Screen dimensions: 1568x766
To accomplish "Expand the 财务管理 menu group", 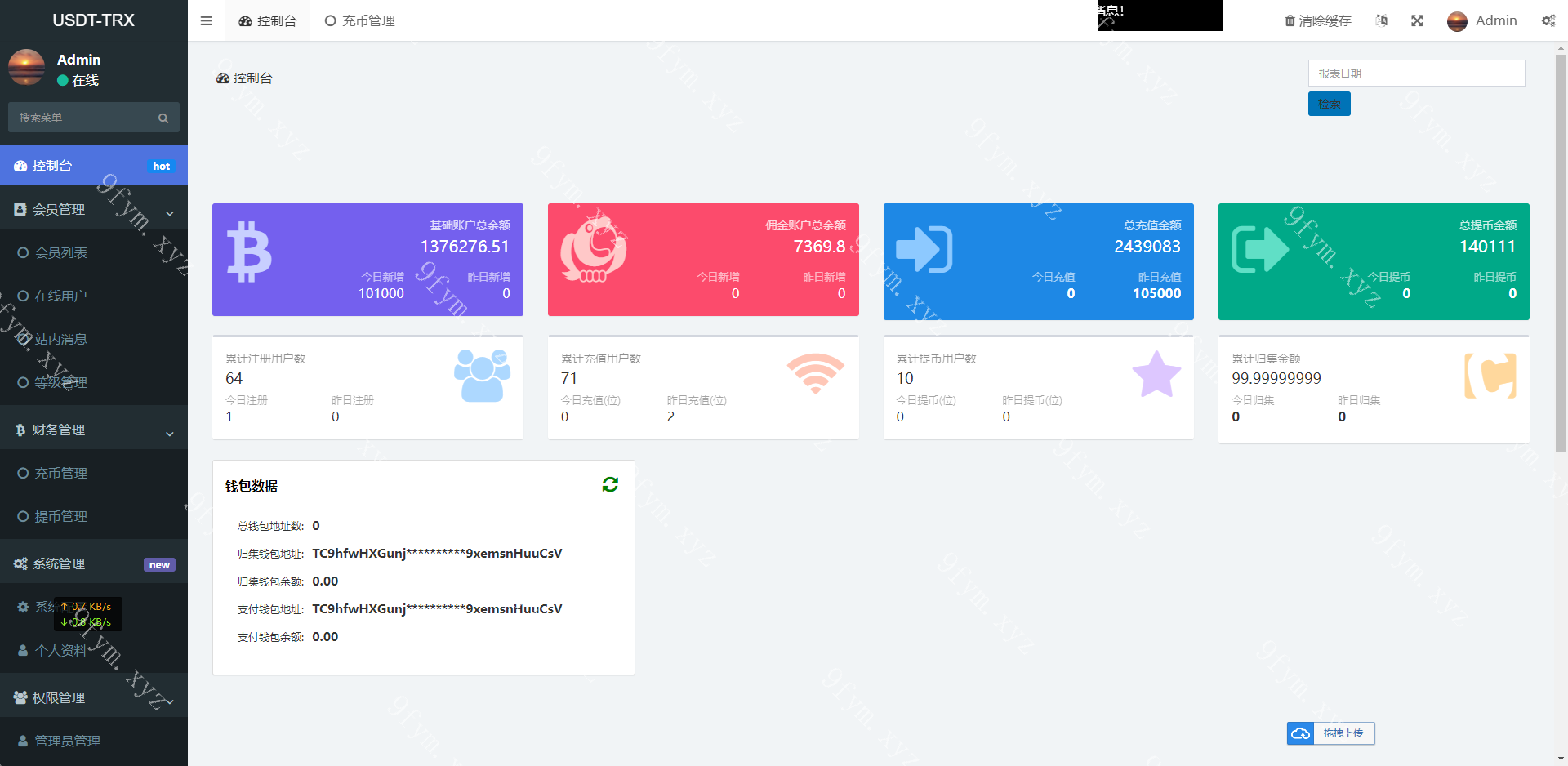I will click(x=94, y=430).
